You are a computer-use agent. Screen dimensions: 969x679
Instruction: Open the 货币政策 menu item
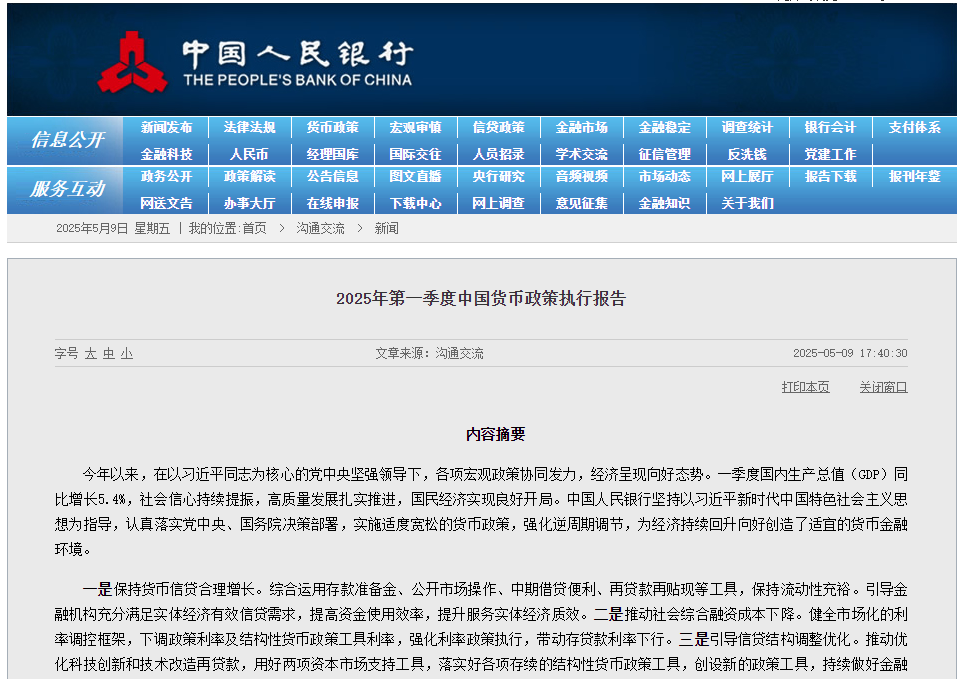(x=332, y=128)
